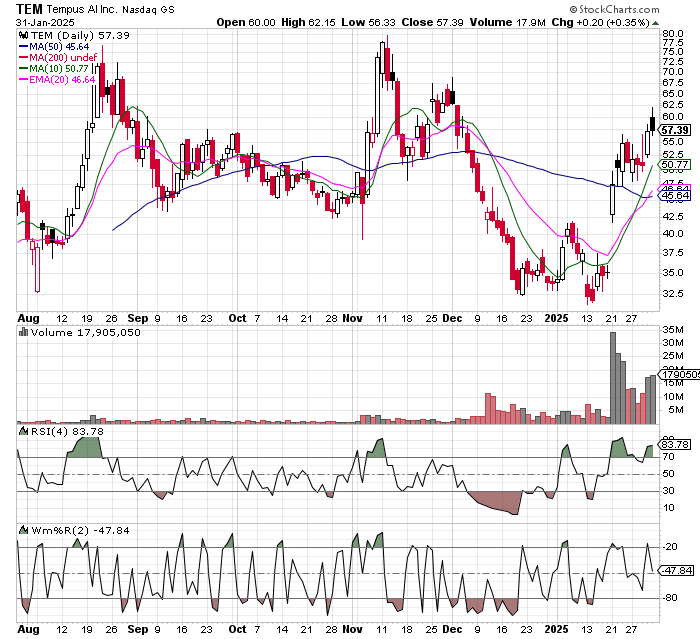
Task: Click the green up arrow after Chg +0.35%
Action: click(x=655, y=23)
